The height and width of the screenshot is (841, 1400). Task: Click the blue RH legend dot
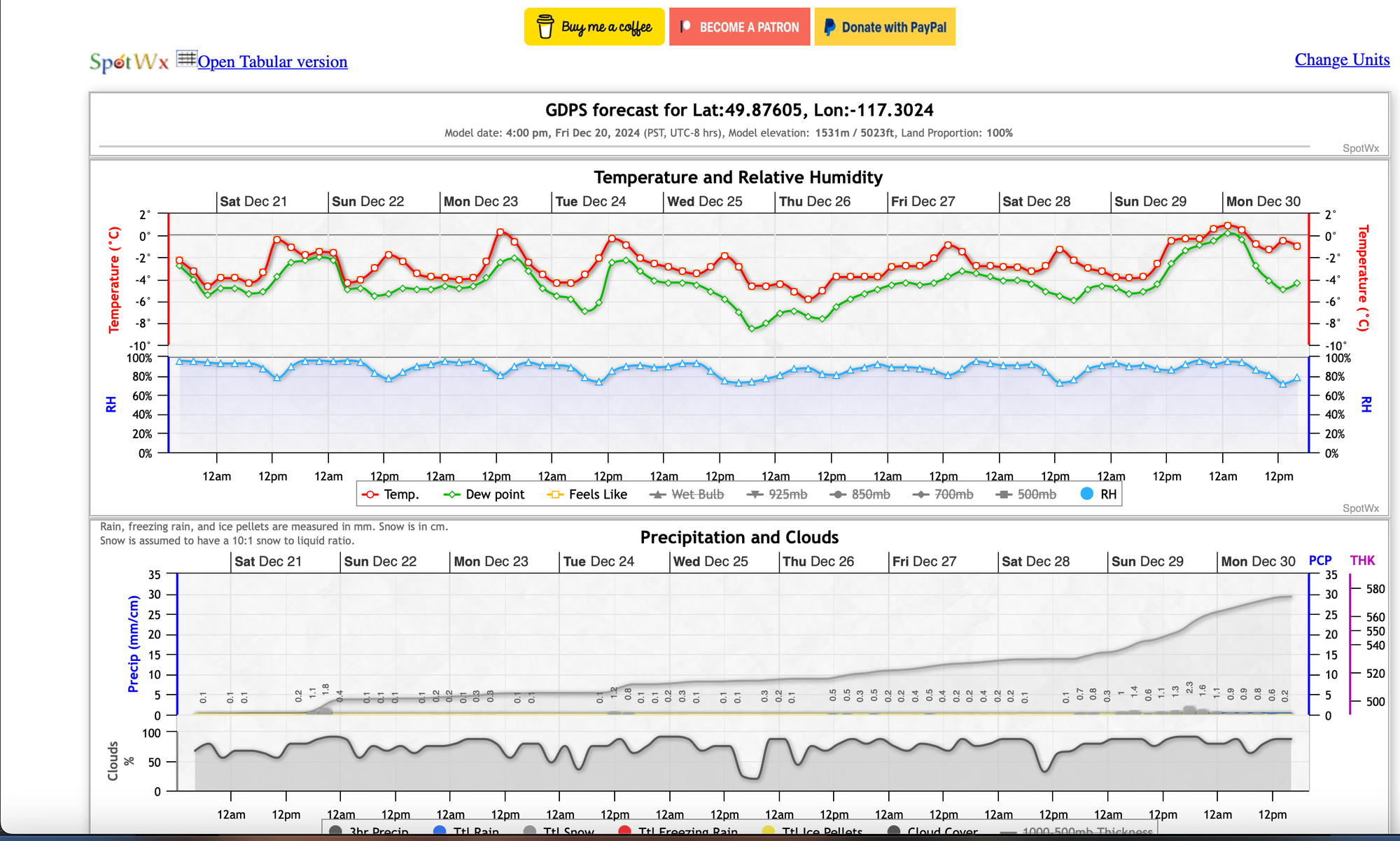[1086, 494]
